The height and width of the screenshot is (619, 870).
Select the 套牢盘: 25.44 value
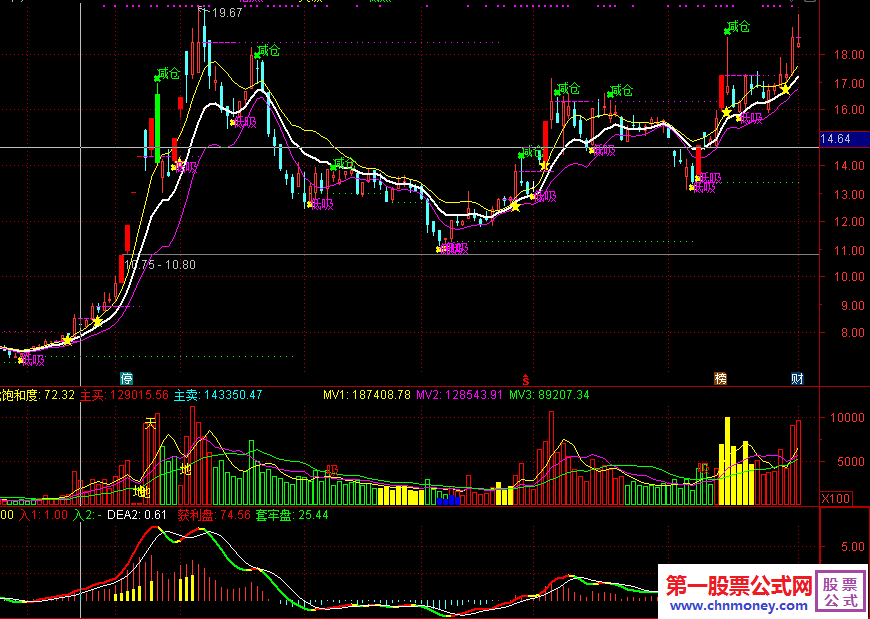(292, 515)
